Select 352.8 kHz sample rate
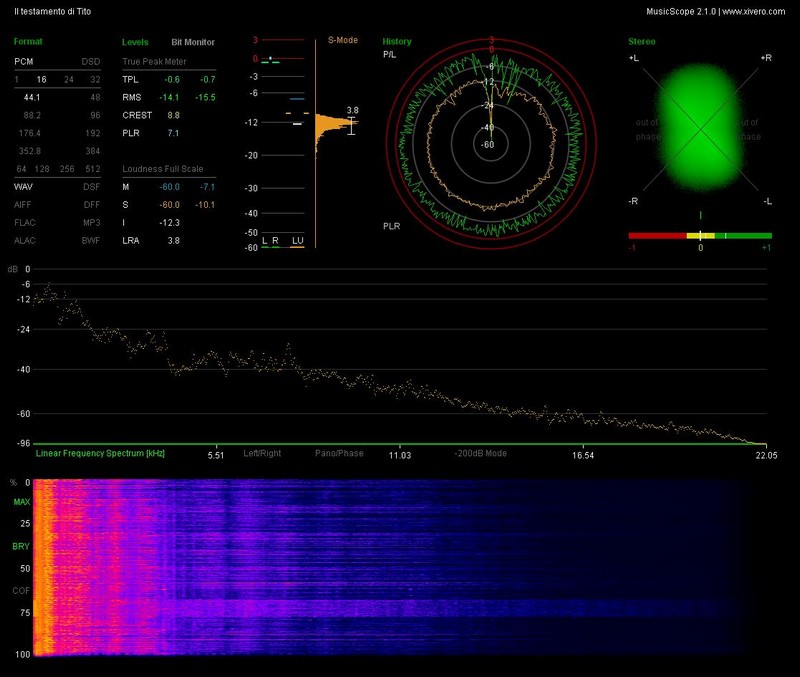 pos(30,151)
